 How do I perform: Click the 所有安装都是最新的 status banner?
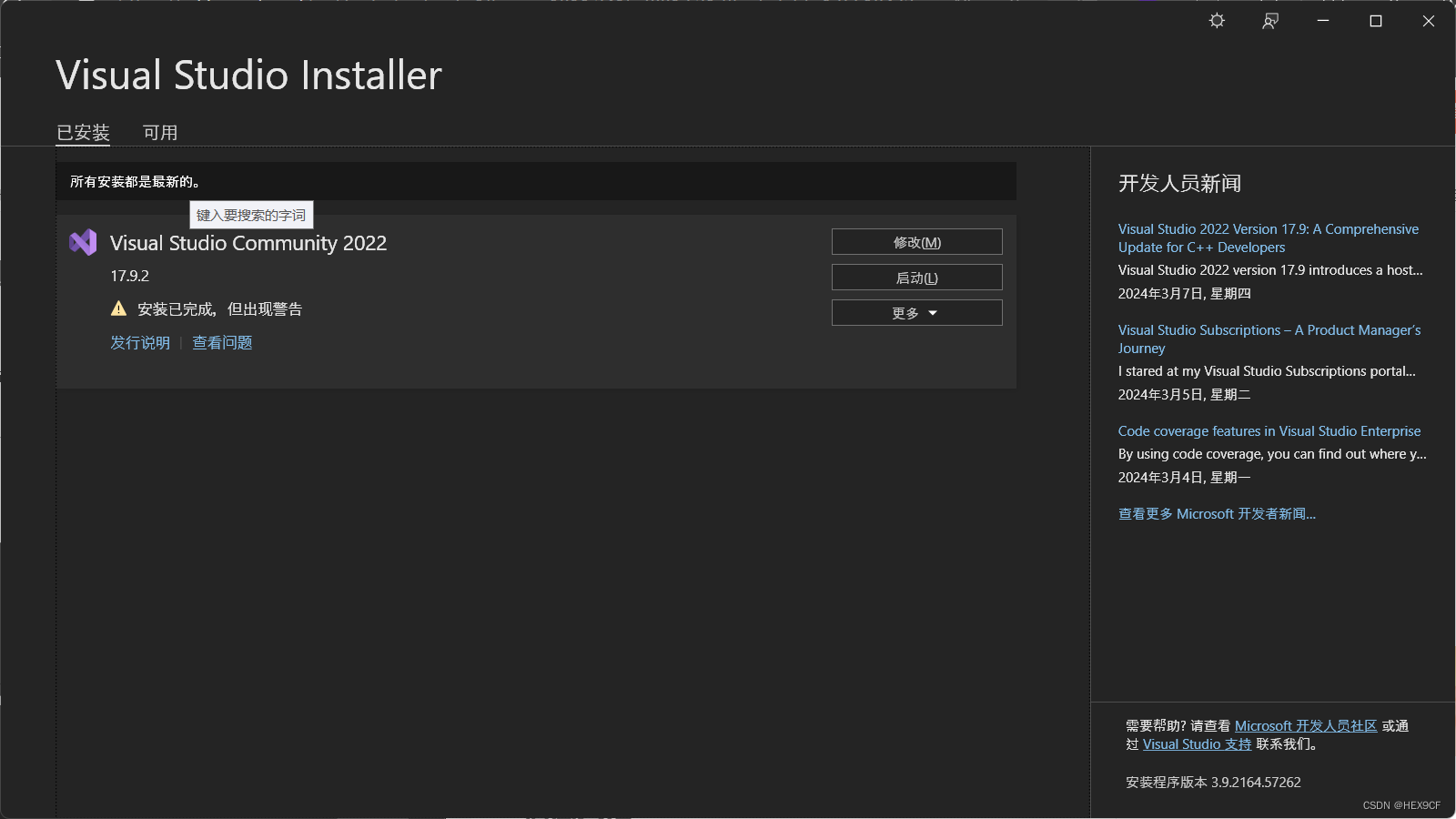coord(536,181)
